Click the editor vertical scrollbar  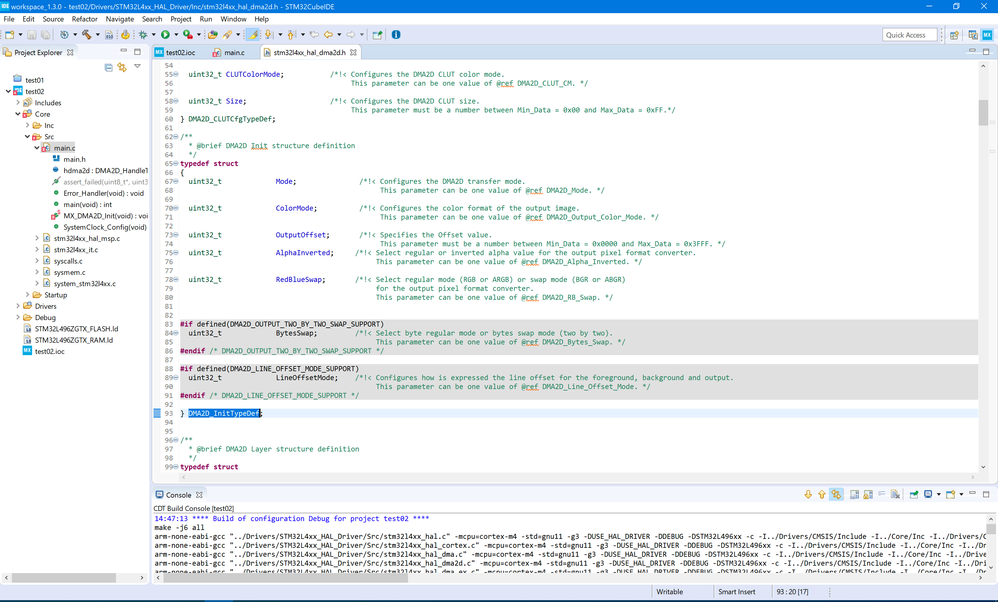pyautogui.click(x=983, y=112)
